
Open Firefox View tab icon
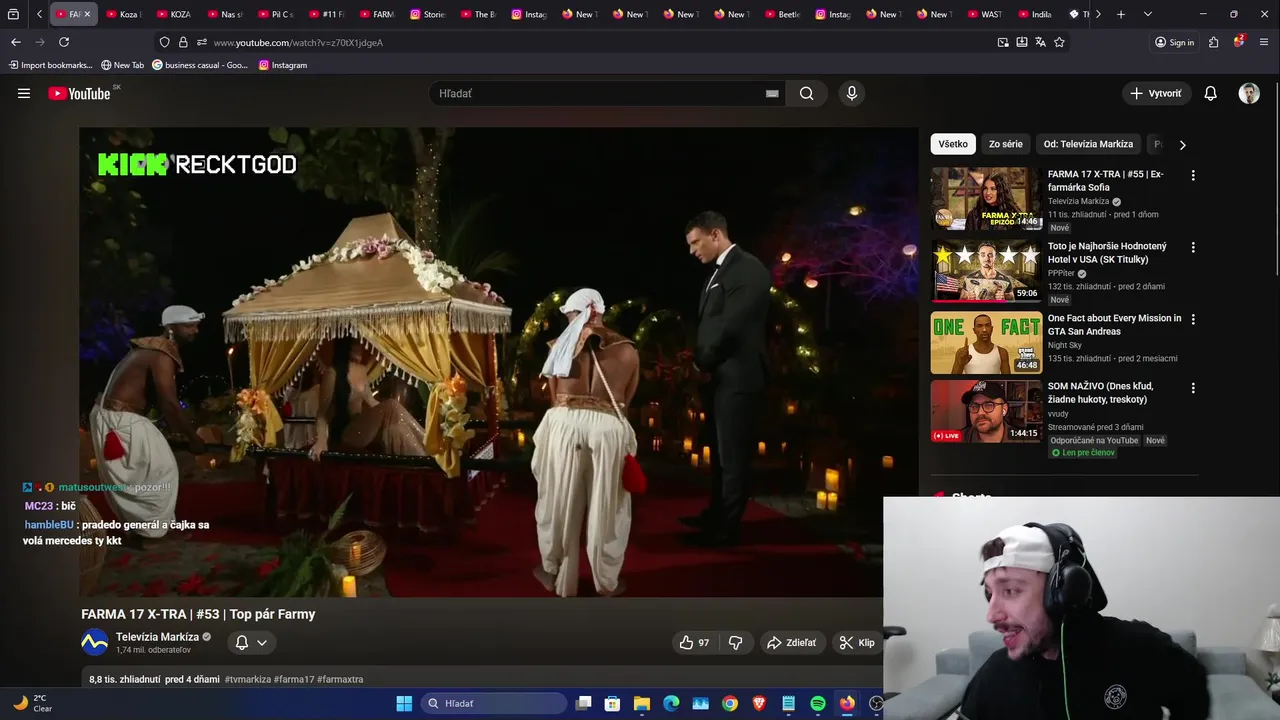[14, 14]
